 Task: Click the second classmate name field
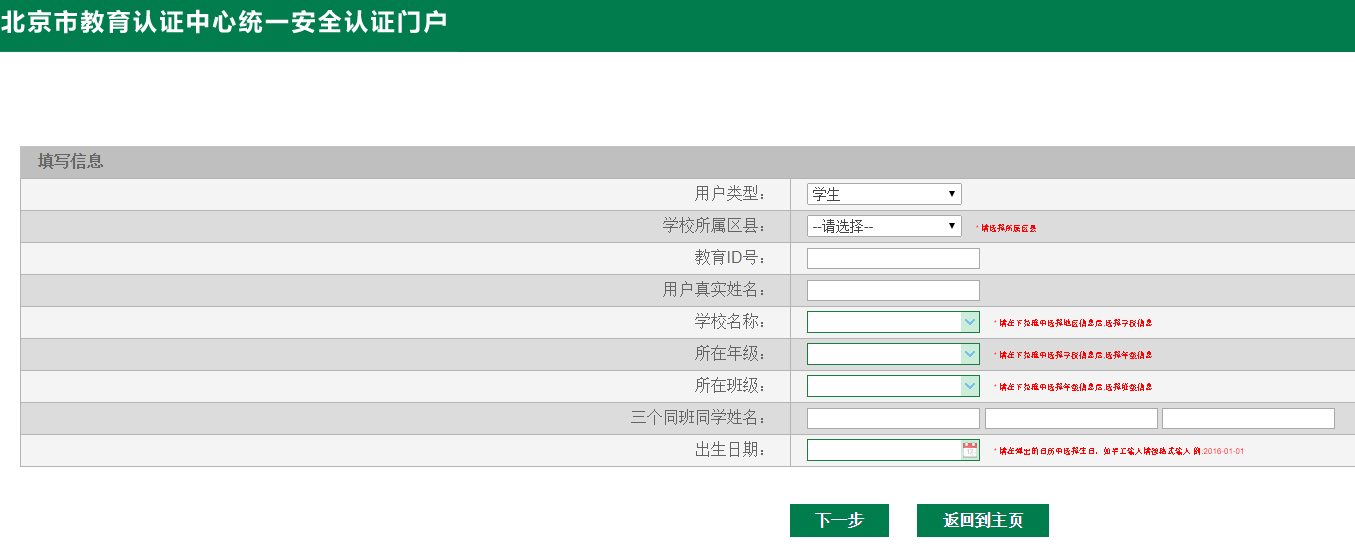point(1071,418)
